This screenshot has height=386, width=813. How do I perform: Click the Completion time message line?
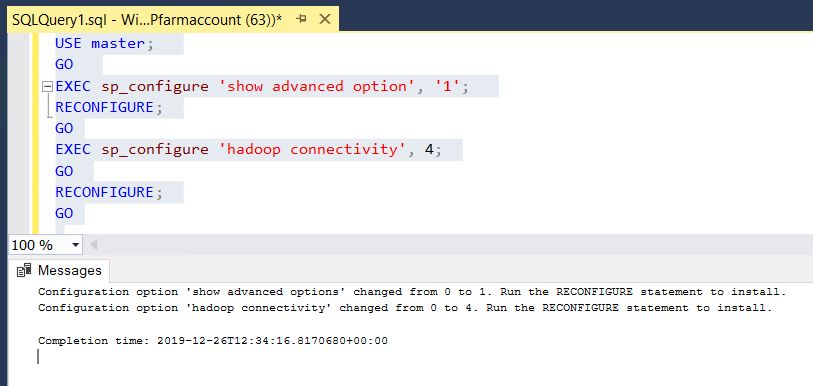(213, 341)
